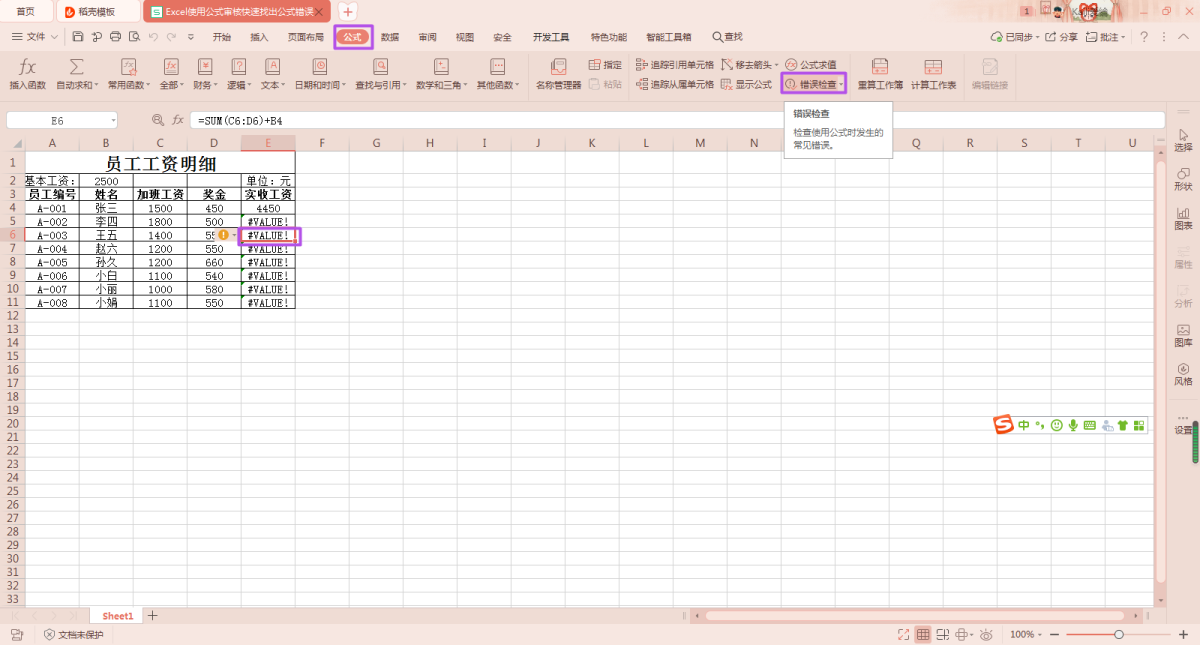
Task: Click the Share (分享) button
Action: tap(1062, 37)
